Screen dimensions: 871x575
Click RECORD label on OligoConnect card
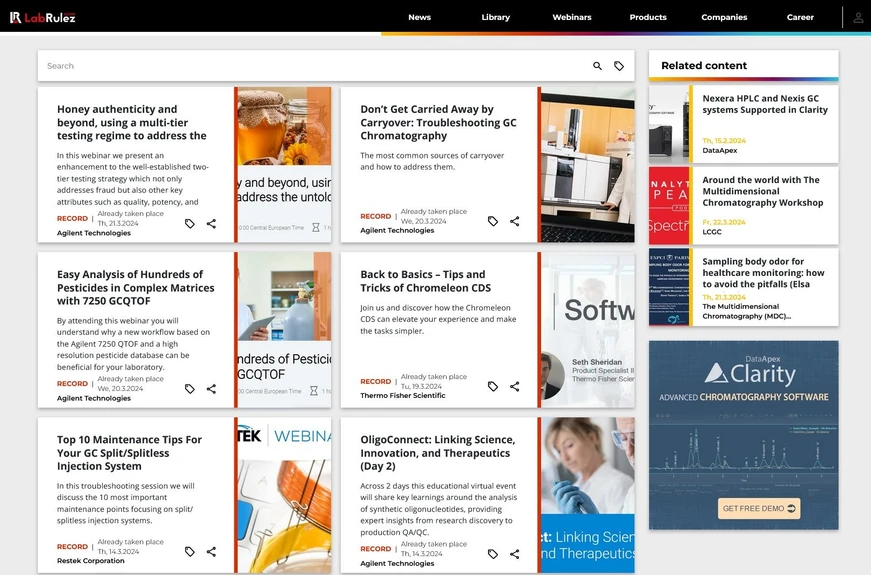coord(376,549)
